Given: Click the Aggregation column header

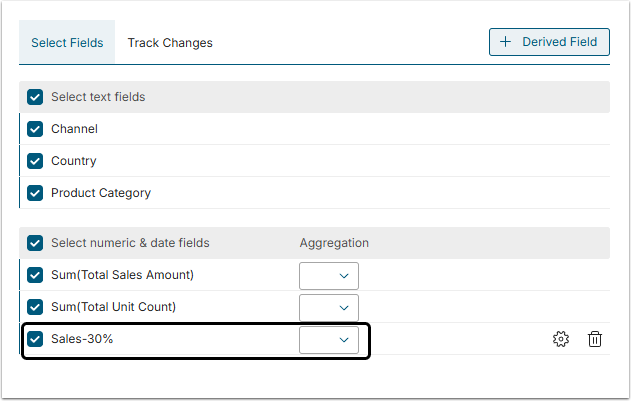Looking at the screenshot, I should click(x=334, y=243).
